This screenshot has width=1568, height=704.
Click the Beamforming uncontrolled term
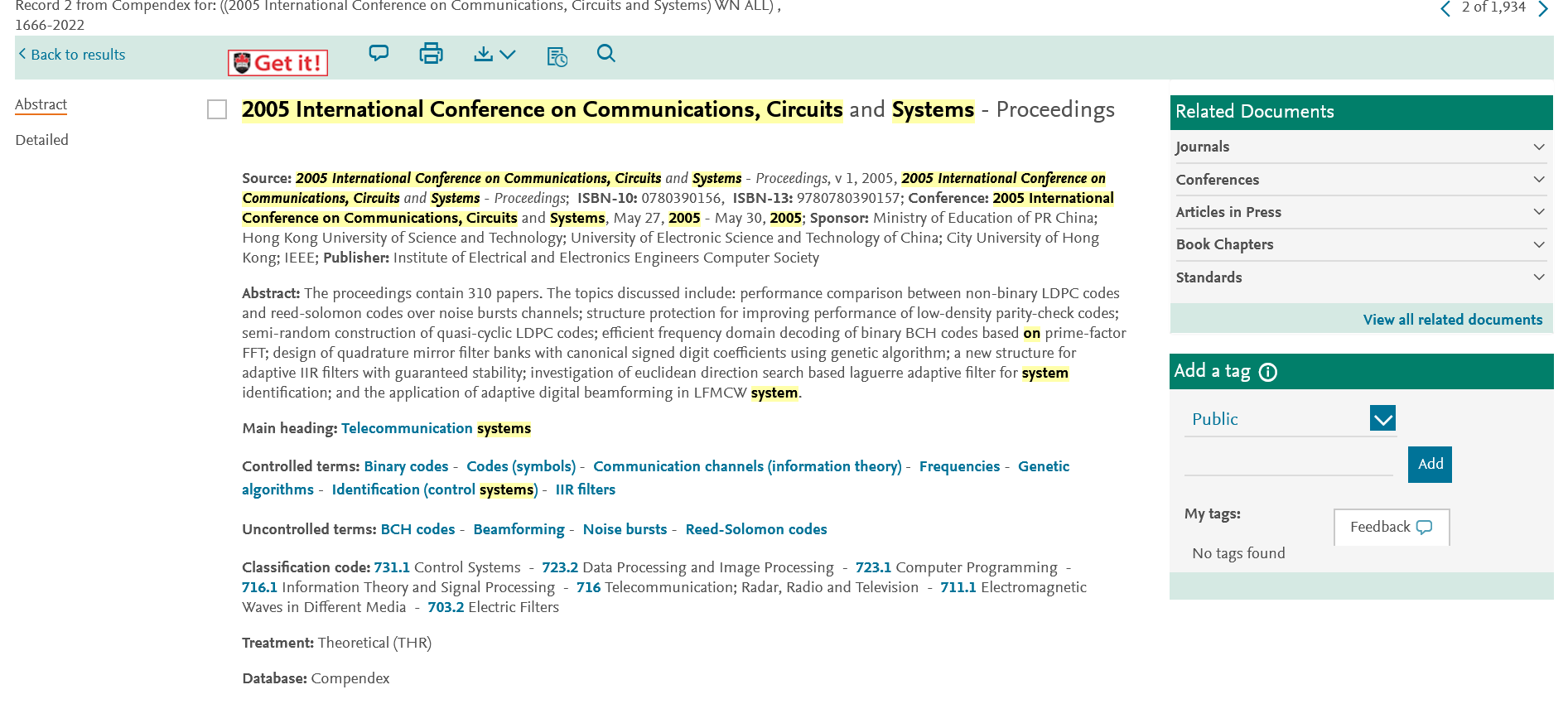point(519,529)
